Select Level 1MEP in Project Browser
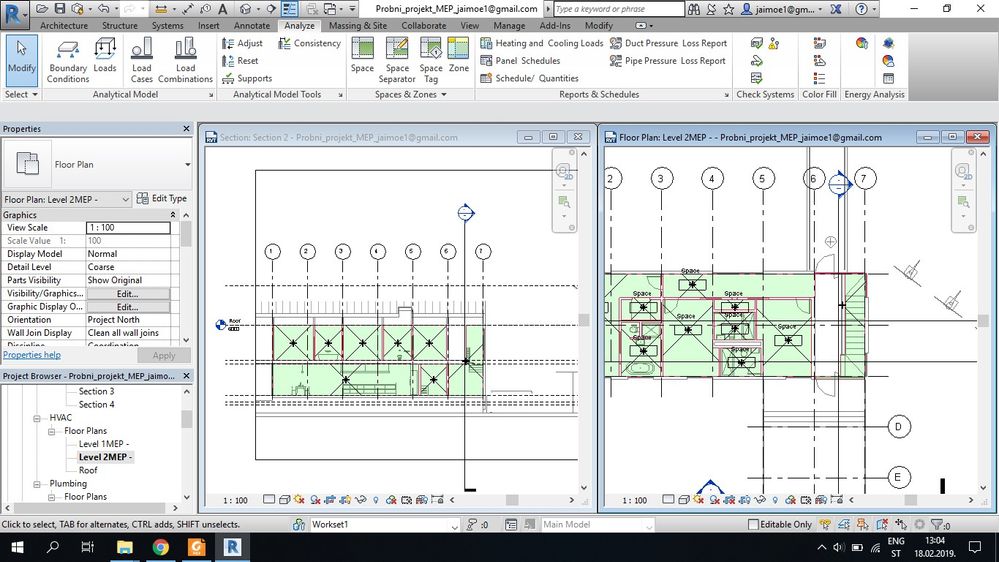 coord(104,444)
